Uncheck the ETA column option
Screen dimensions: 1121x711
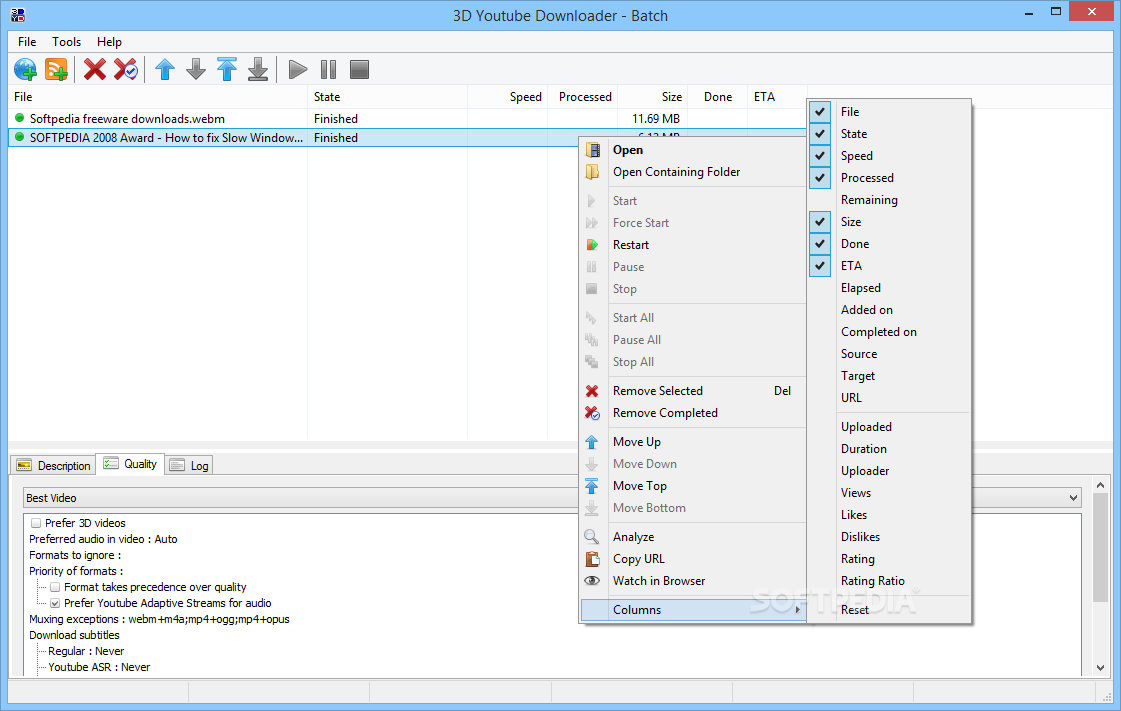[x=820, y=266]
